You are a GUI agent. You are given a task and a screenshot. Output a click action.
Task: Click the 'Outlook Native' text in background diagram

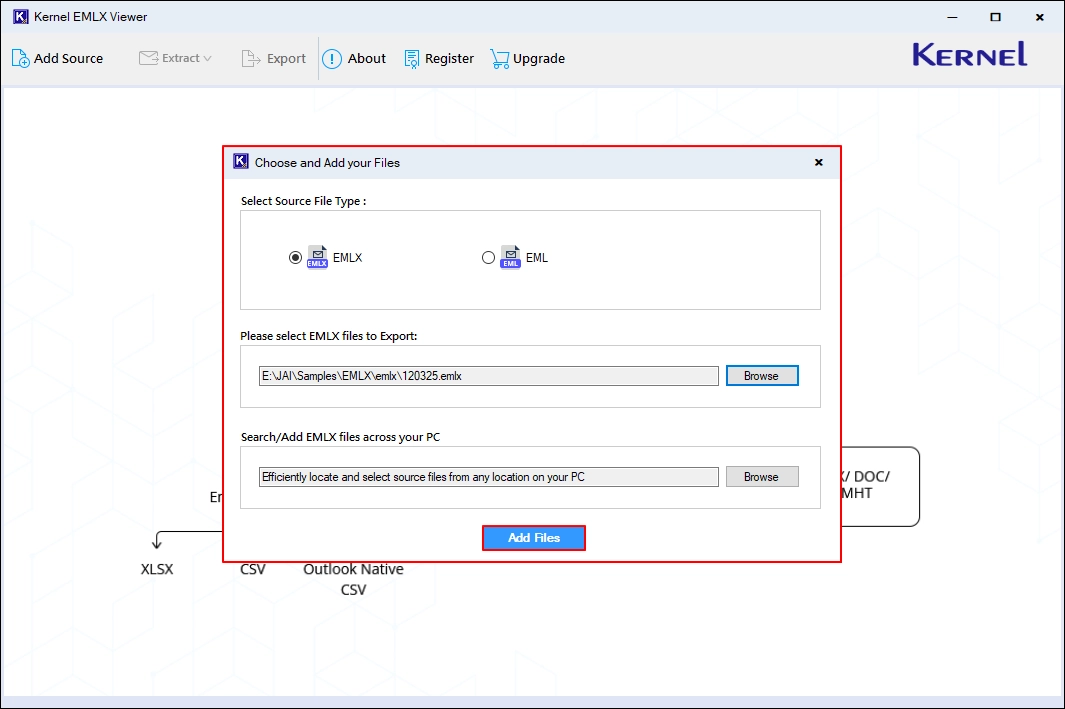point(353,569)
